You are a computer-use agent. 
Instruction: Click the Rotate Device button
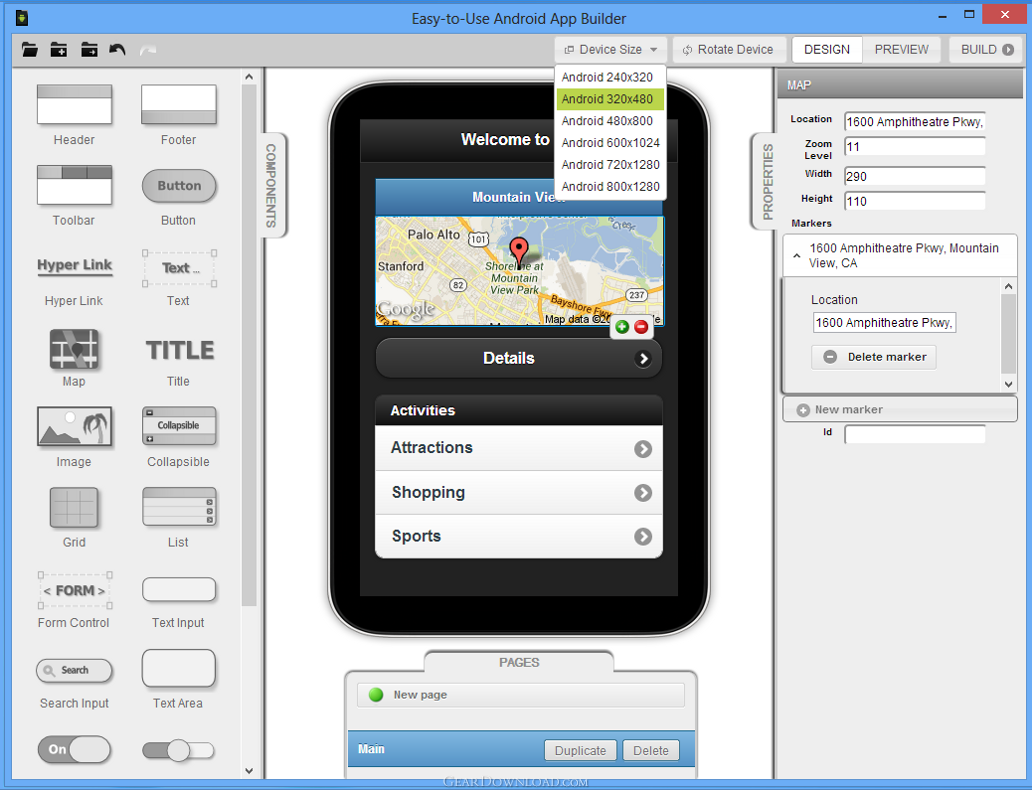pyautogui.click(x=729, y=49)
